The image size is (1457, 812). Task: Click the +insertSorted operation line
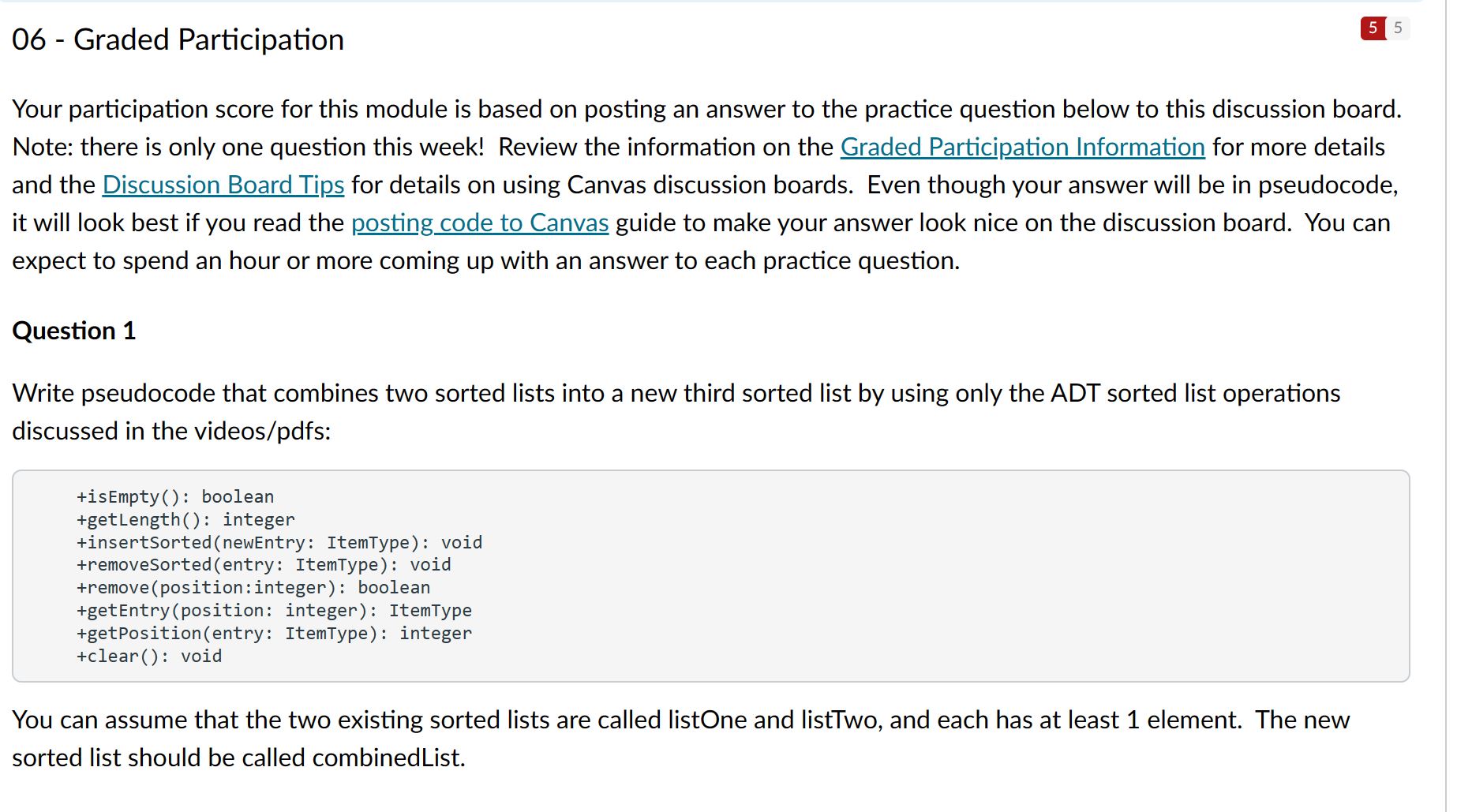coord(279,542)
